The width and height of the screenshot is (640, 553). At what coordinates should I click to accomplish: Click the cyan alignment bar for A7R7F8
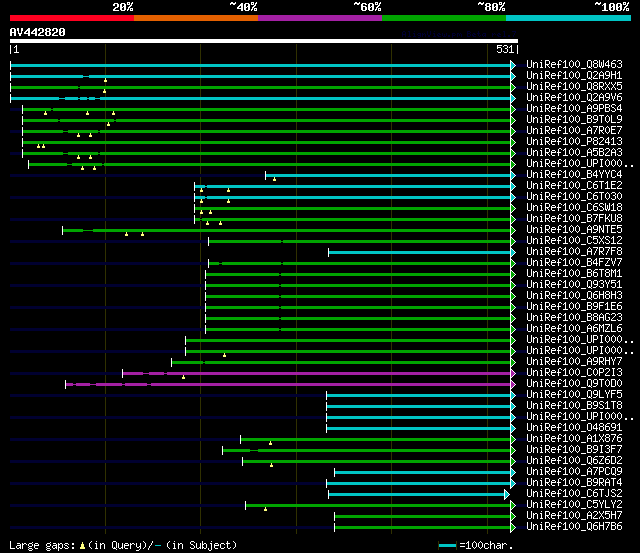420,253
